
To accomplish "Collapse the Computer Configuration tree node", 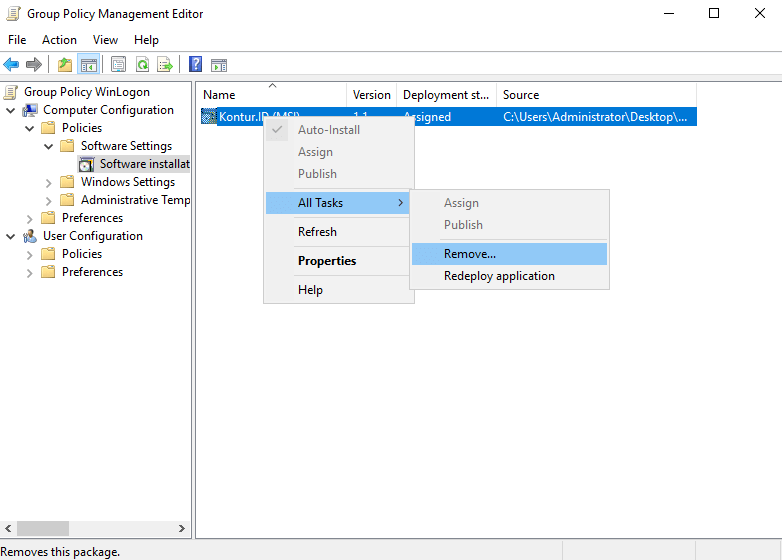I will [x=11, y=110].
